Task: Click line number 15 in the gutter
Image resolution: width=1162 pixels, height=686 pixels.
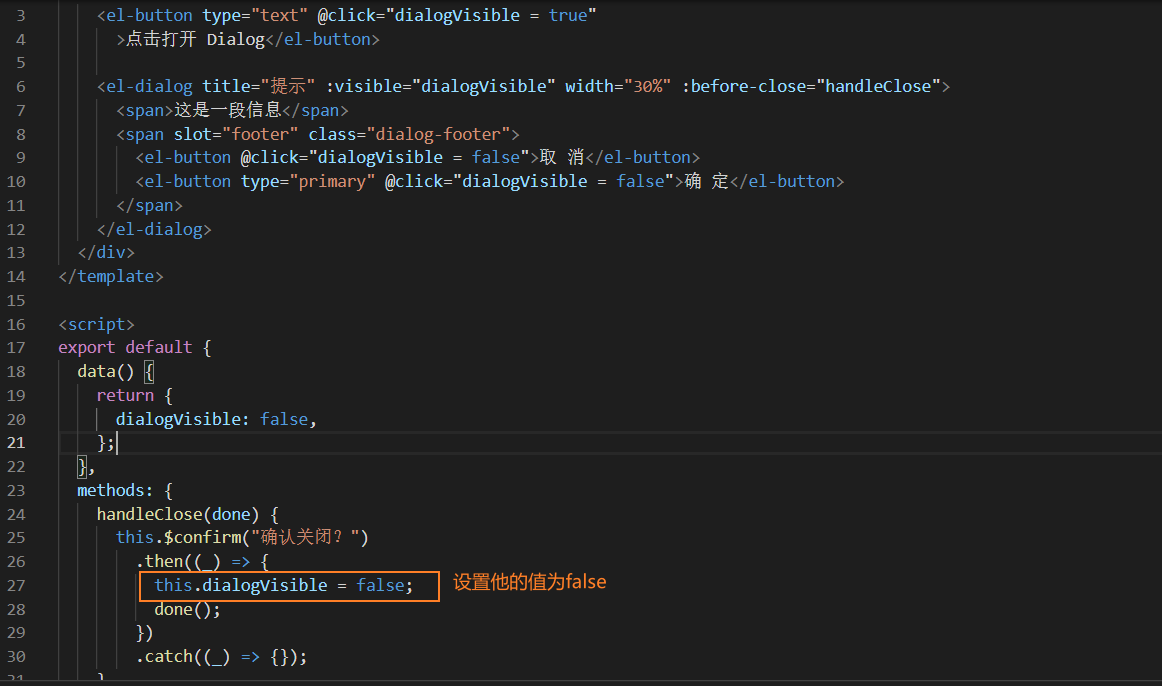Action: pos(16,301)
